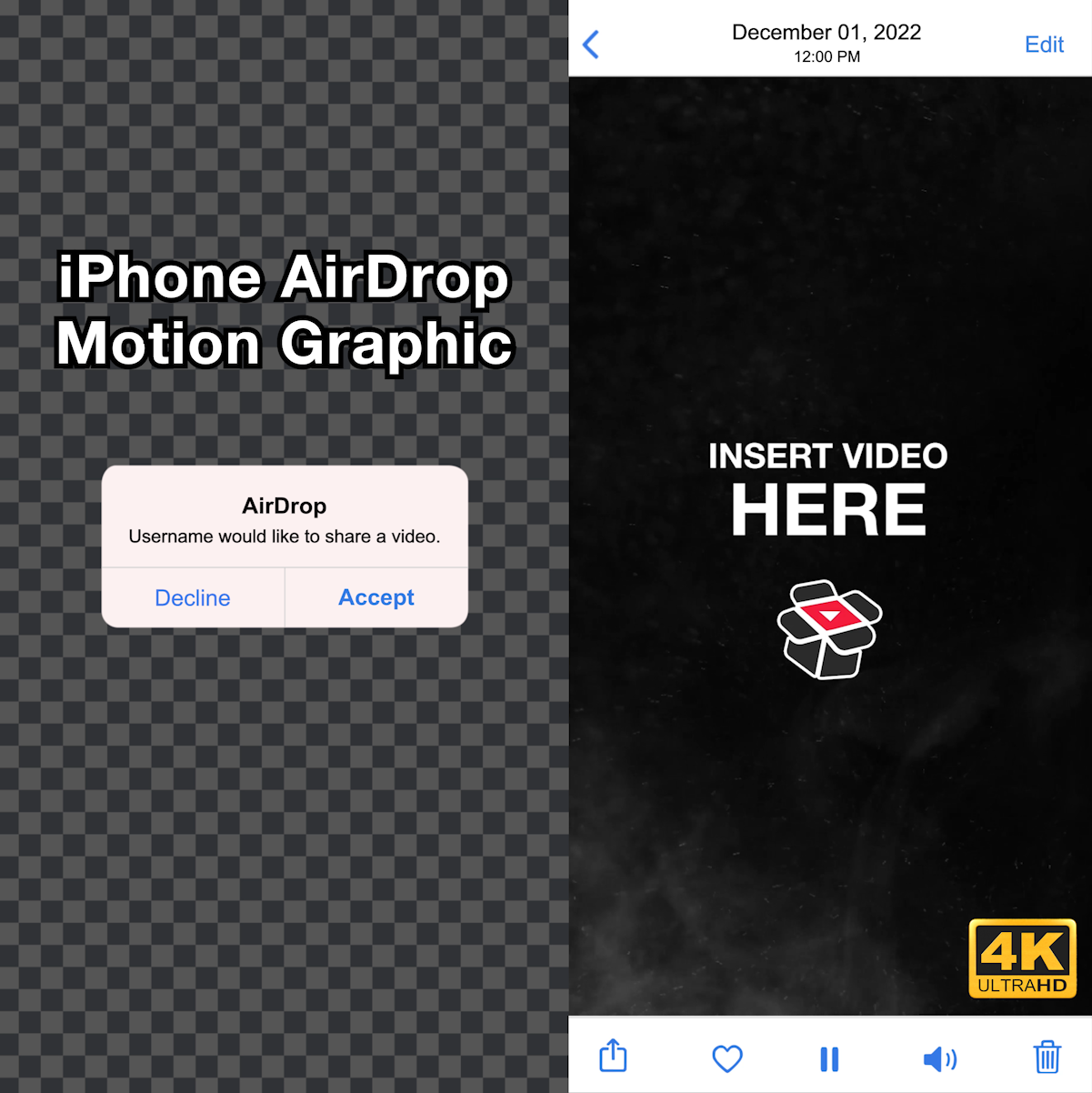The height and width of the screenshot is (1093, 1092).
Task: Pause the video playback
Action: [829, 1058]
